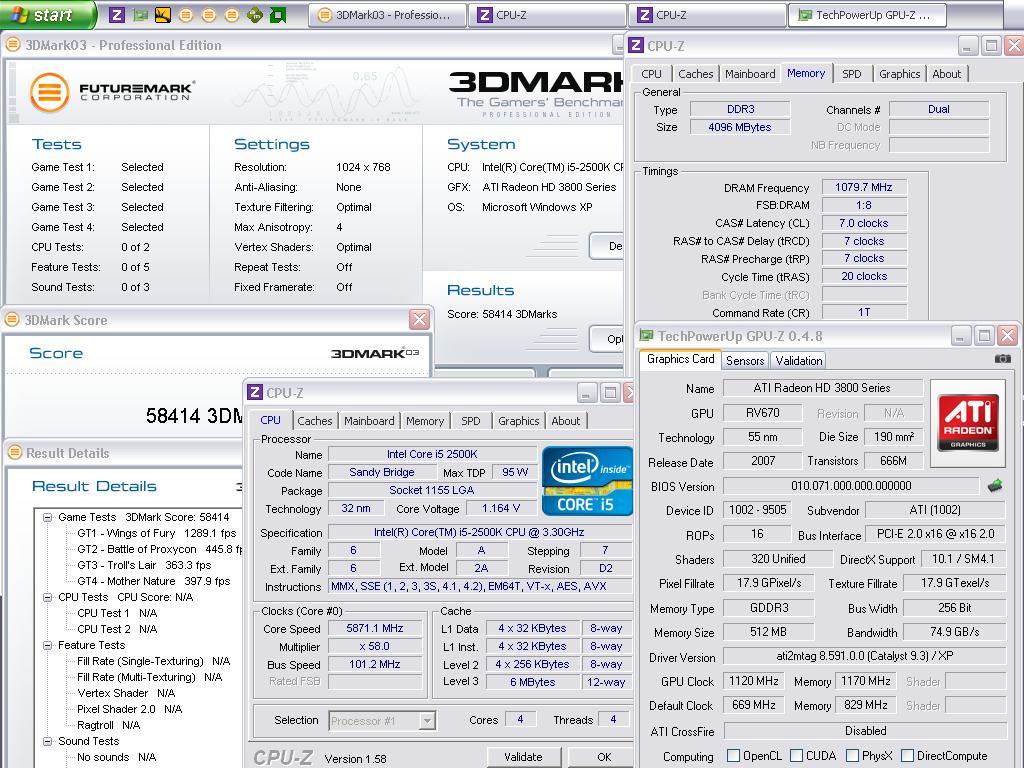1024x768 pixels.
Task: Click the Validate button in CPU-Z
Action: click(523, 757)
